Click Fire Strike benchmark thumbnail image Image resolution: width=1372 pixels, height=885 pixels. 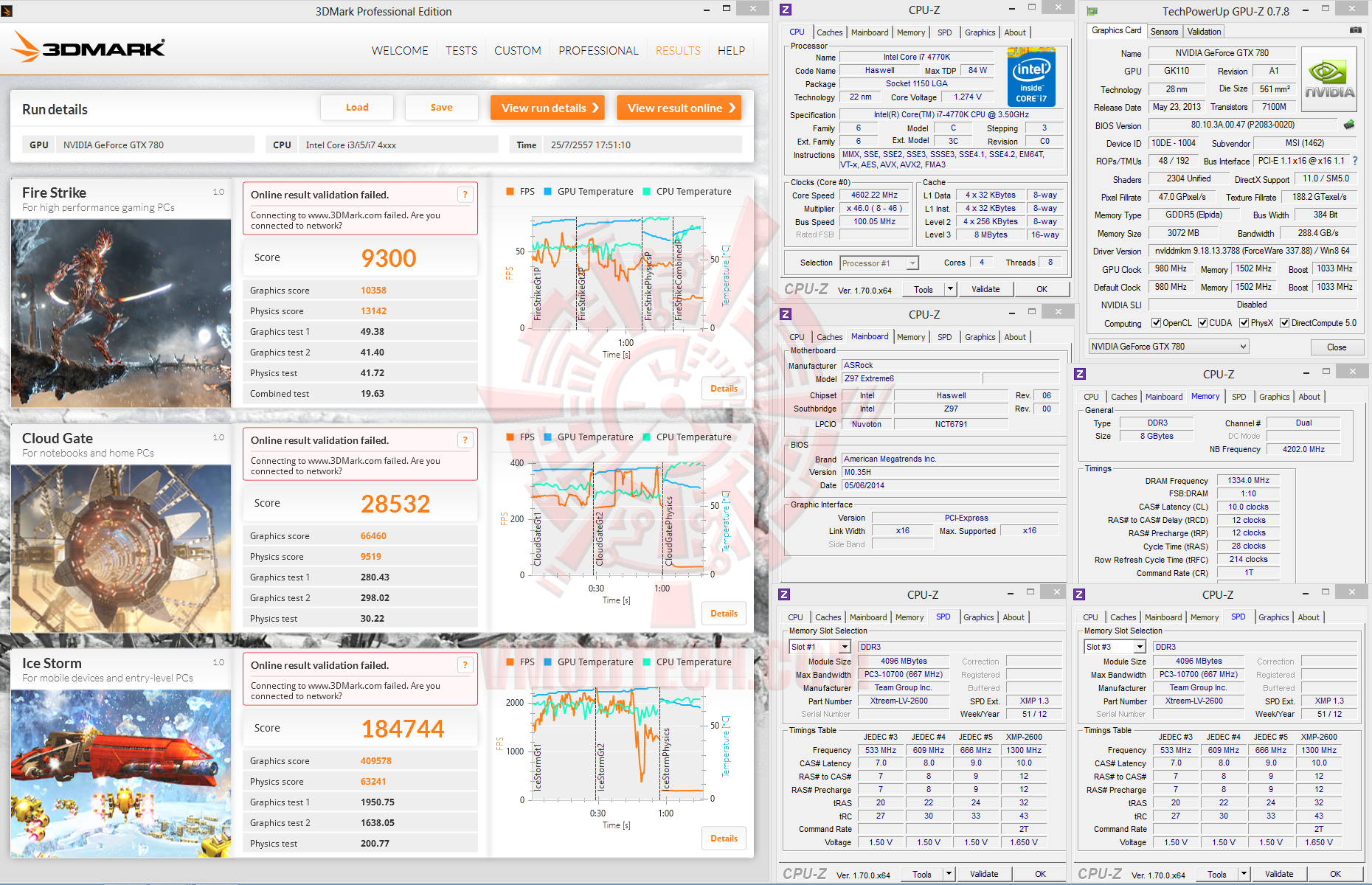[x=121, y=313]
